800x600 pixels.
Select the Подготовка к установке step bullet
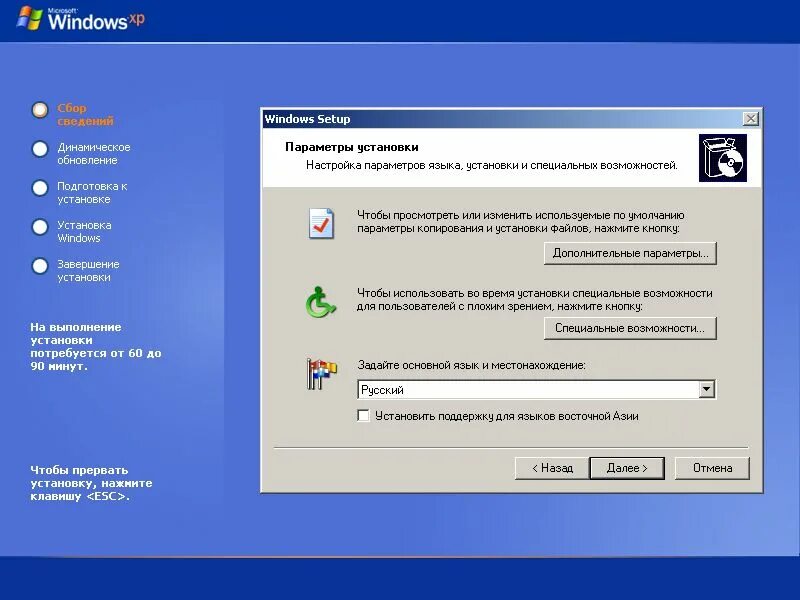40,188
